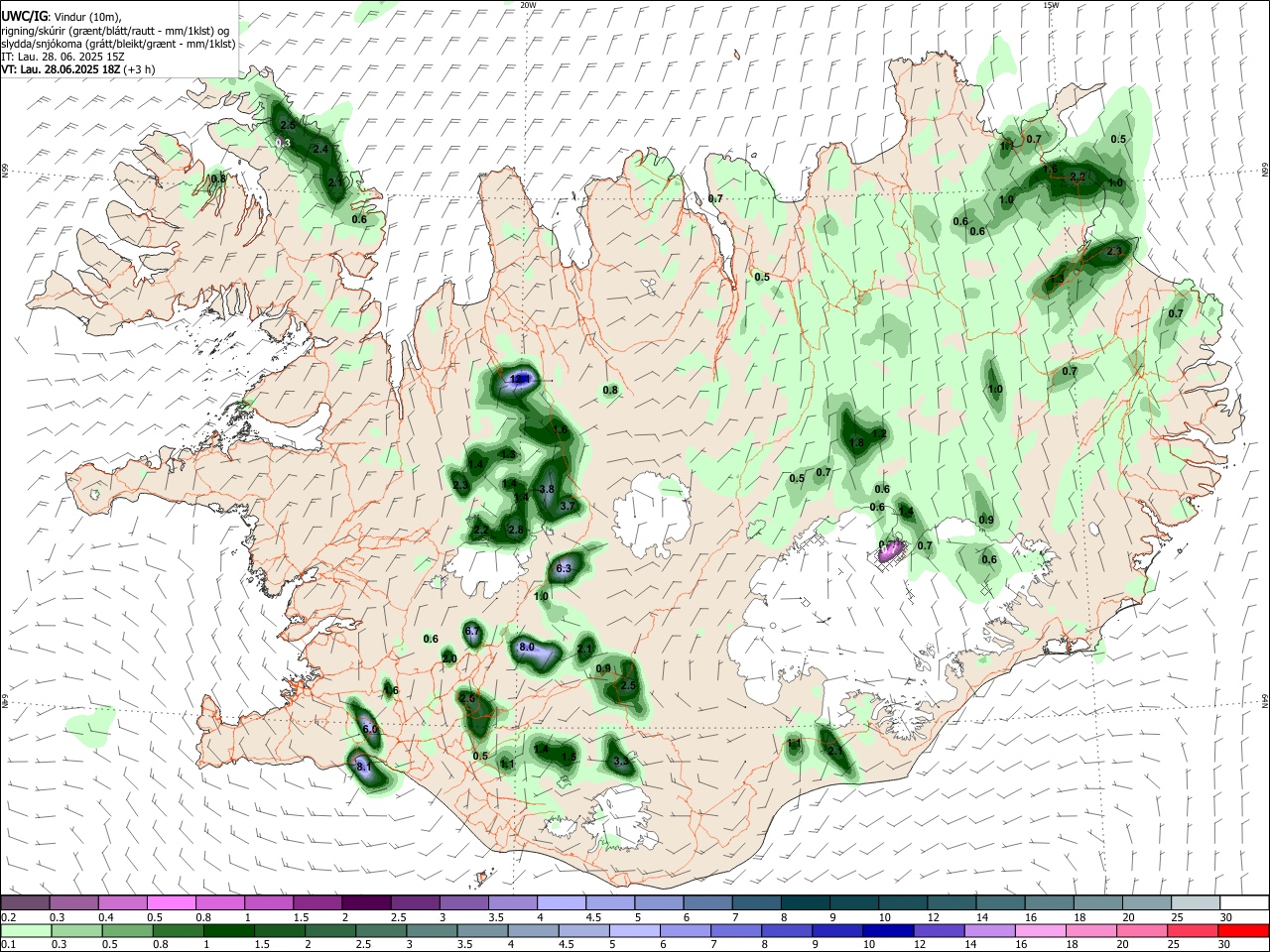
Task: Click the Hofsjökull glacier white area
Action: pos(652,512)
